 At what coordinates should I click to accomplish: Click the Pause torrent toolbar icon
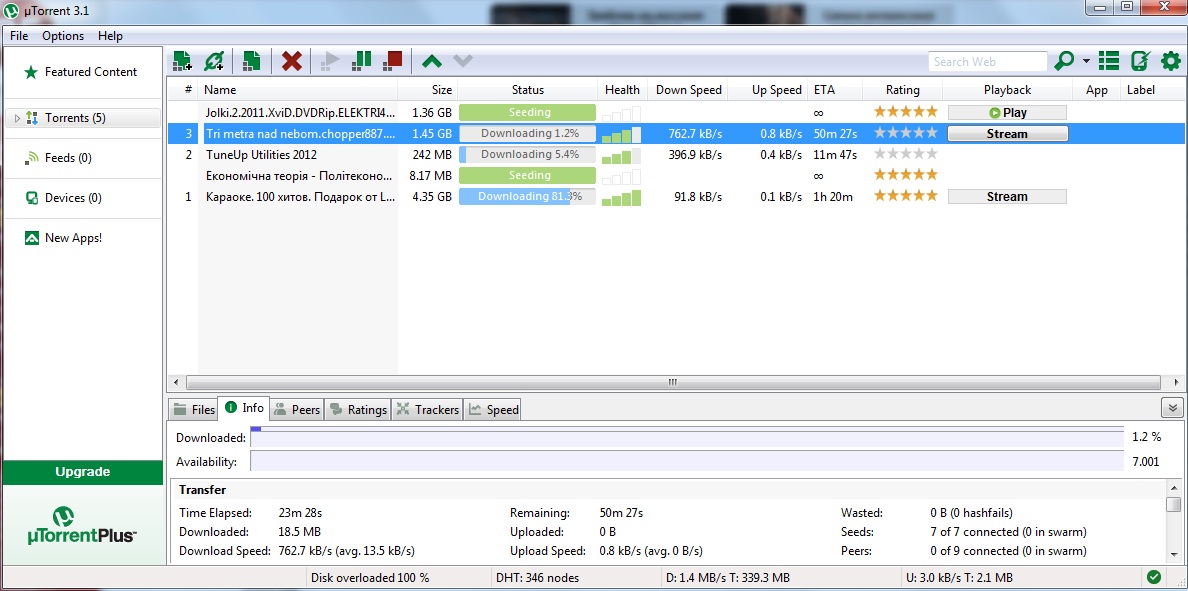361,61
